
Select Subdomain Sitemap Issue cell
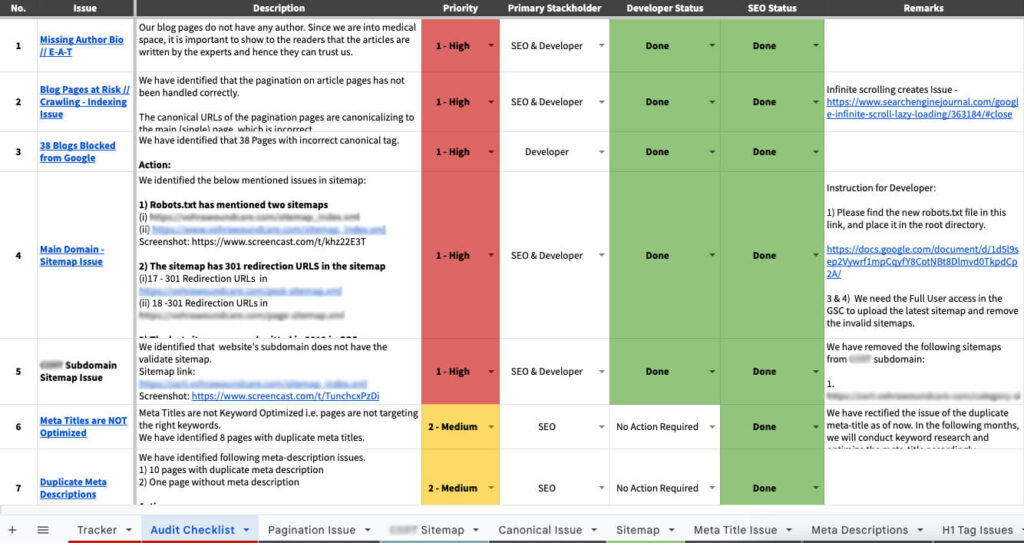(85, 371)
